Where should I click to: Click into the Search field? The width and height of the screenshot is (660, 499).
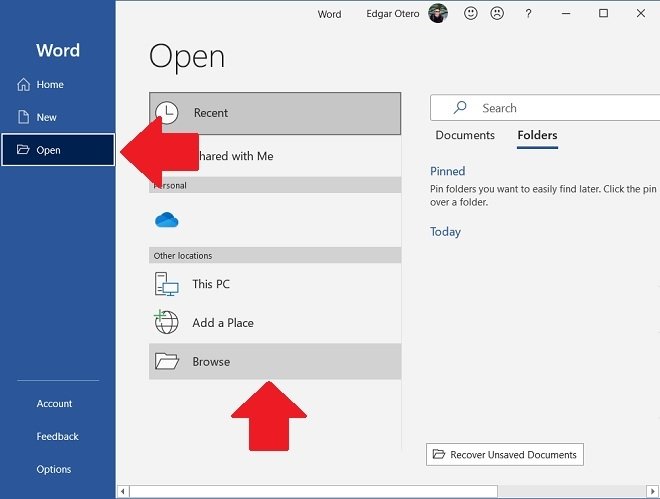click(545, 108)
